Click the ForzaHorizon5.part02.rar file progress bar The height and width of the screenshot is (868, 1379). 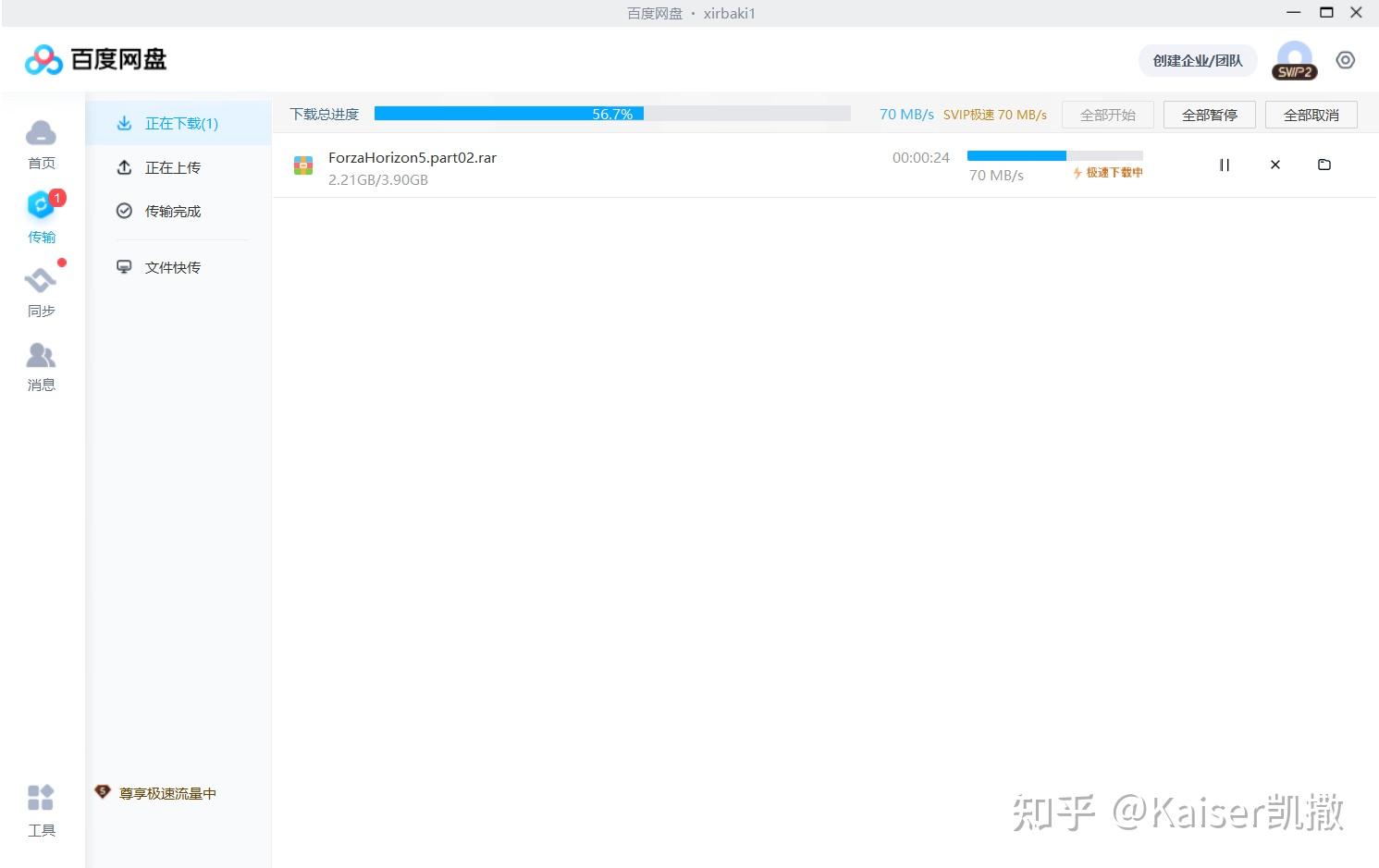[x=1055, y=155]
